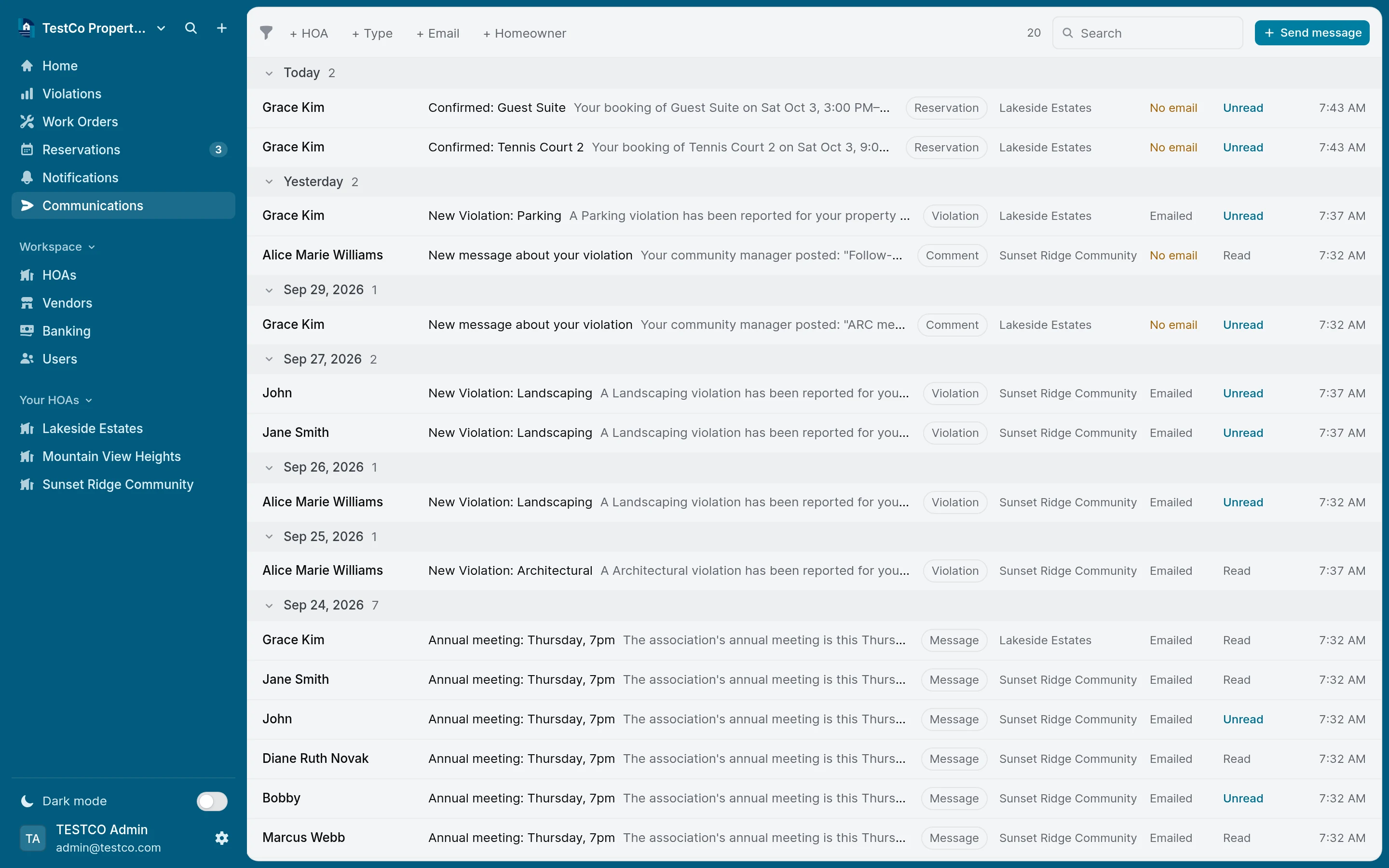Click the Violations bar chart icon
This screenshot has height=868, width=1389.
[27, 94]
